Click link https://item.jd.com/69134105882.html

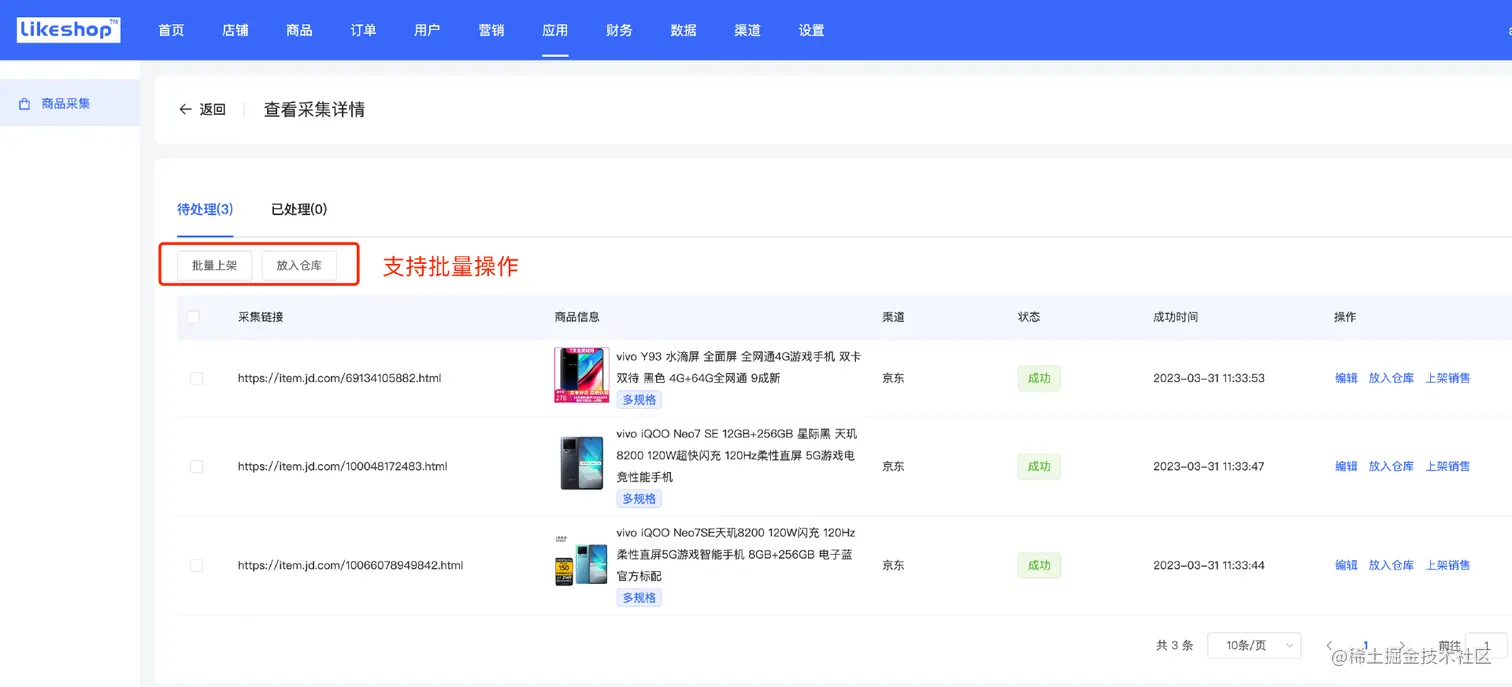click(339, 378)
